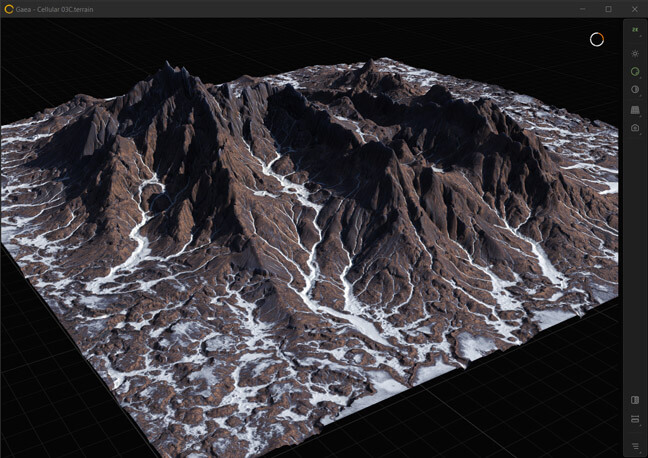Toggle the side panel layout icon
Viewport: 648px width, 458px height.
pos(635,400)
